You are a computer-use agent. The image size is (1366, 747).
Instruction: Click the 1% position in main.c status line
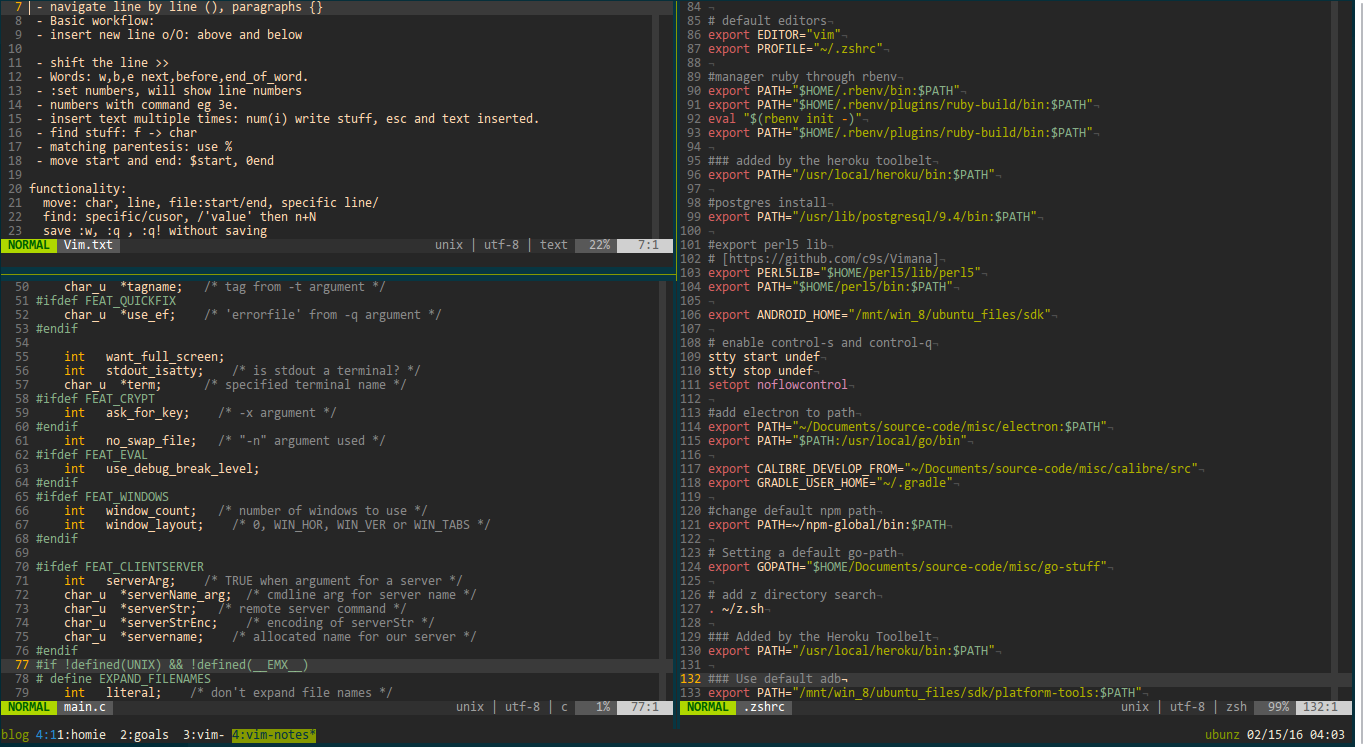tap(603, 707)
